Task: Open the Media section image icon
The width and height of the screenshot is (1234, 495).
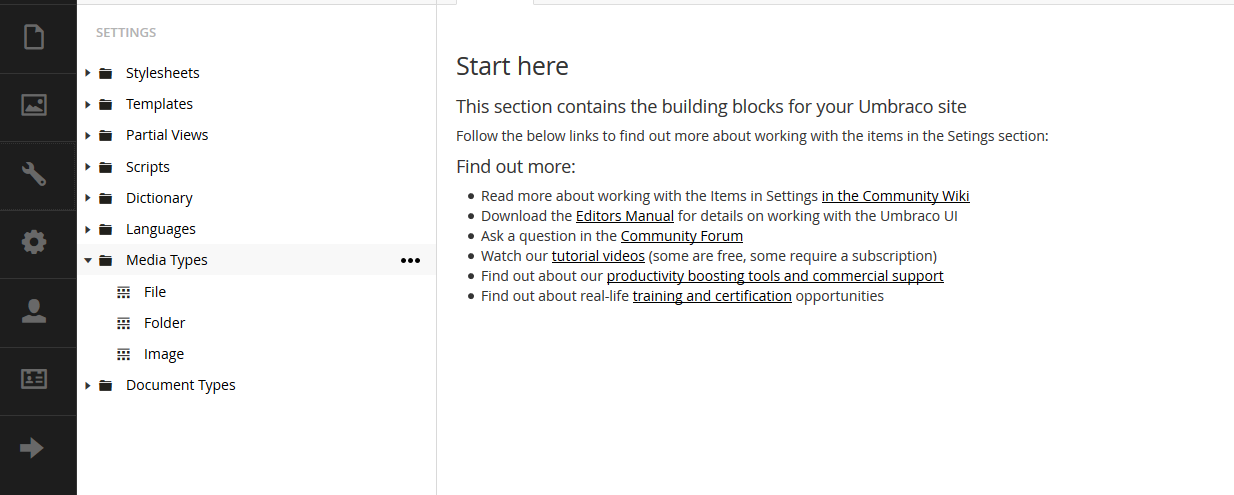Action: click(34, 104)
